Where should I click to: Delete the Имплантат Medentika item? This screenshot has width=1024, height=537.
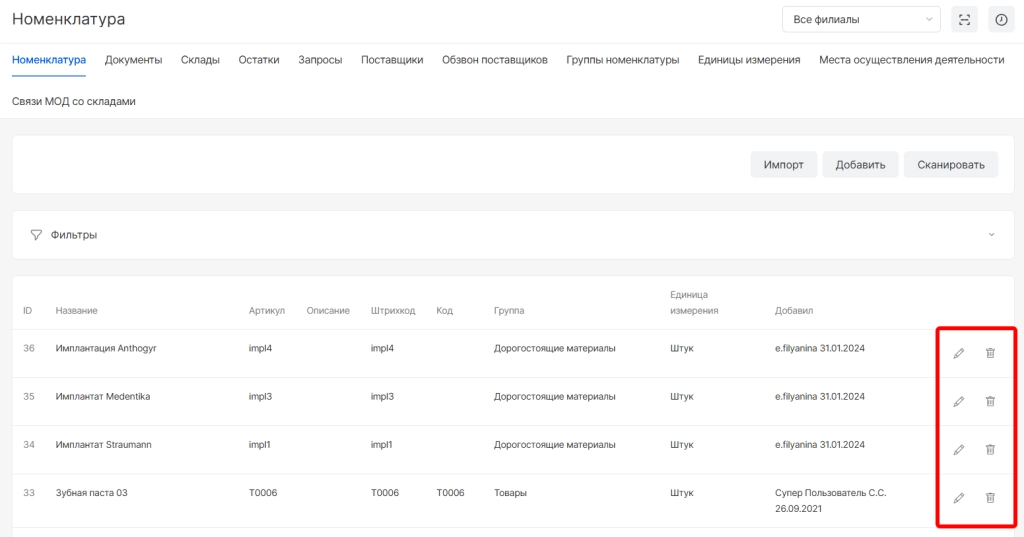tap(990, 401)
